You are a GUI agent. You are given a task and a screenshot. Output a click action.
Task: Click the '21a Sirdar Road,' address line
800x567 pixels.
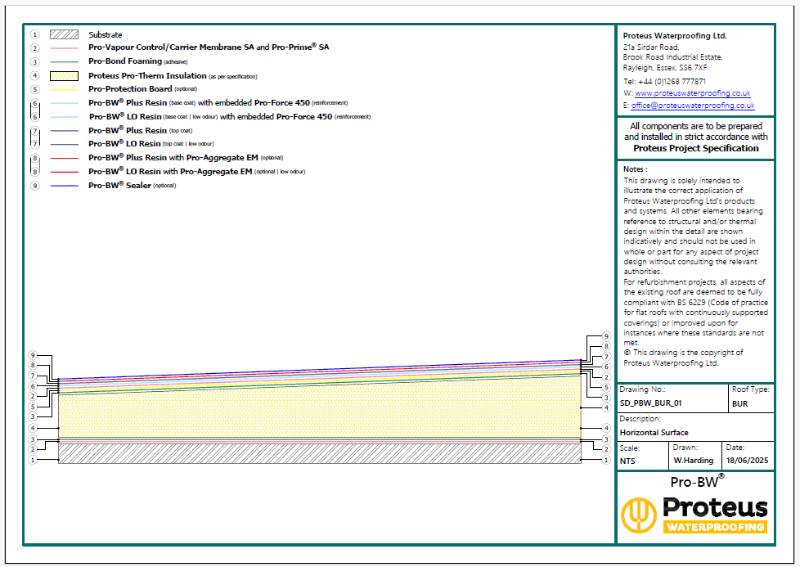tap(651, 47)
